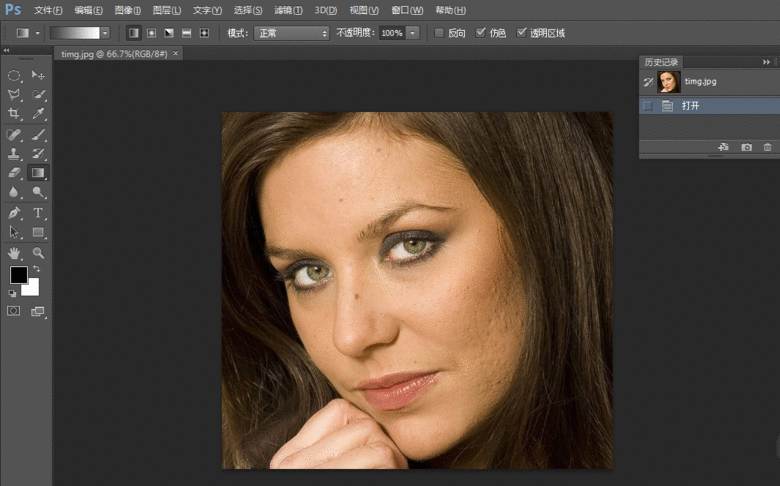Open the gradient picker dropdown arrow
Screen dimensions: 780x486
[x=104, y=33]
